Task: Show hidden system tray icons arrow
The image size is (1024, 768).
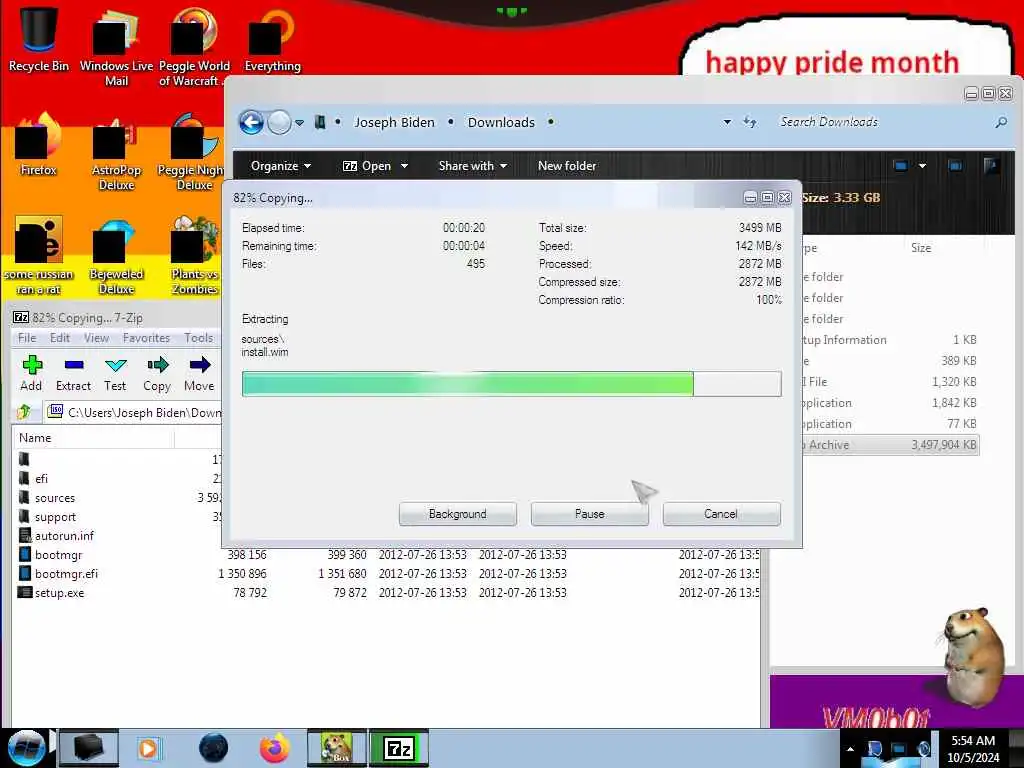Action: pos(850,749)
